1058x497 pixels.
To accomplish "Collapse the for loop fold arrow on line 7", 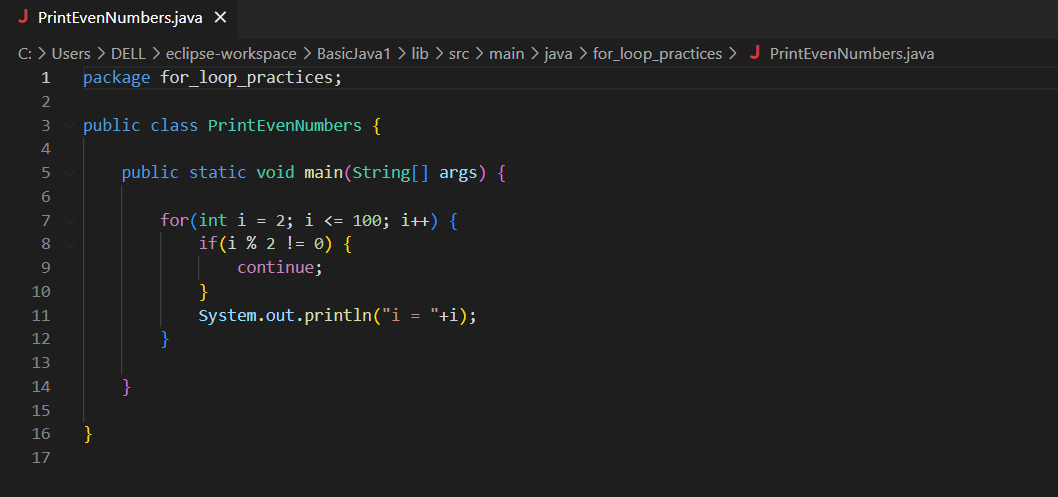I will [x=69, y=221].
